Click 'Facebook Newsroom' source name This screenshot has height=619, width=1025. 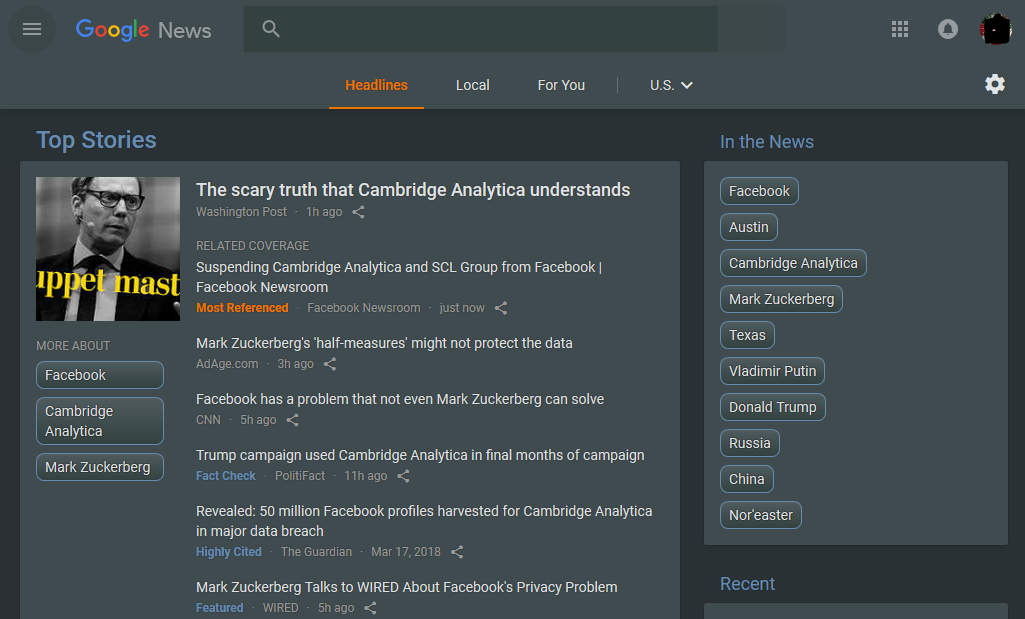coord(363,308)
